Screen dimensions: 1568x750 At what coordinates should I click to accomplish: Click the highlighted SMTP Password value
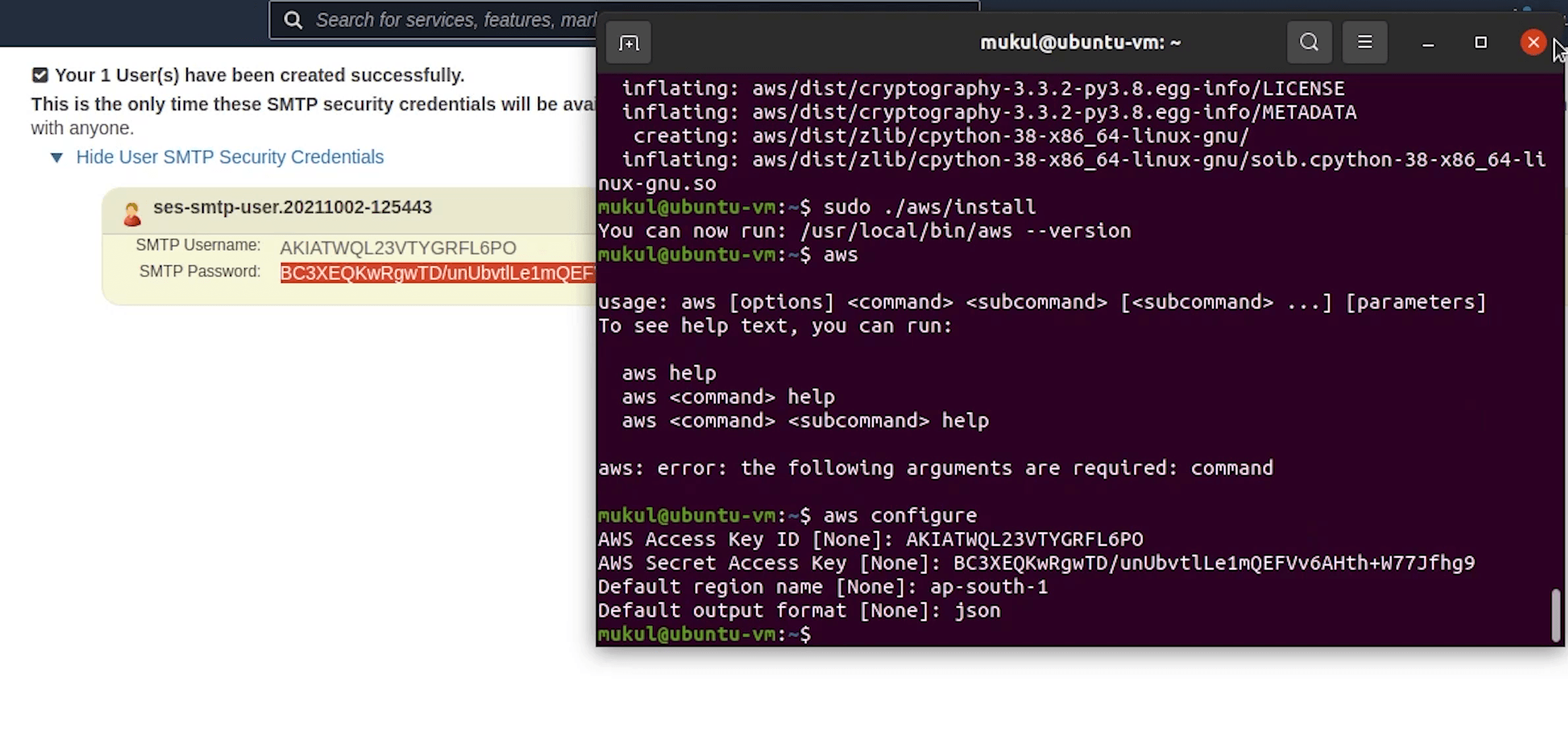(437, 273)
